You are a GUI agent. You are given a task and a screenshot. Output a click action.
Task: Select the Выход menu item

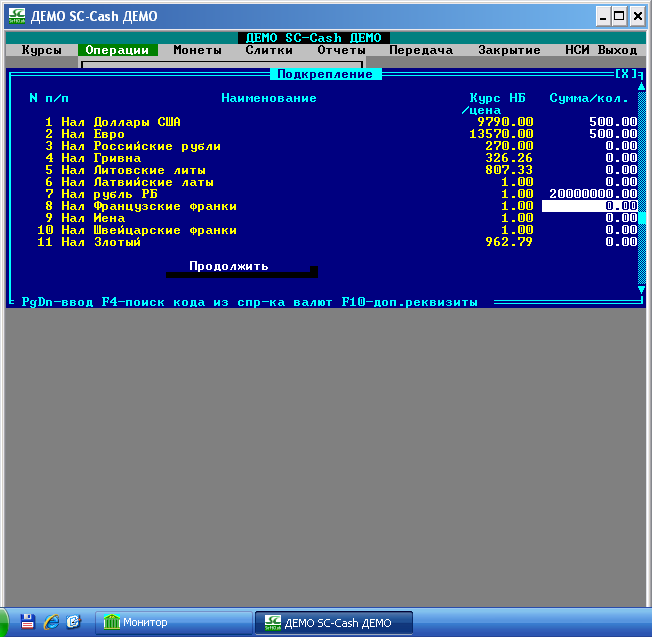[617, 50]
